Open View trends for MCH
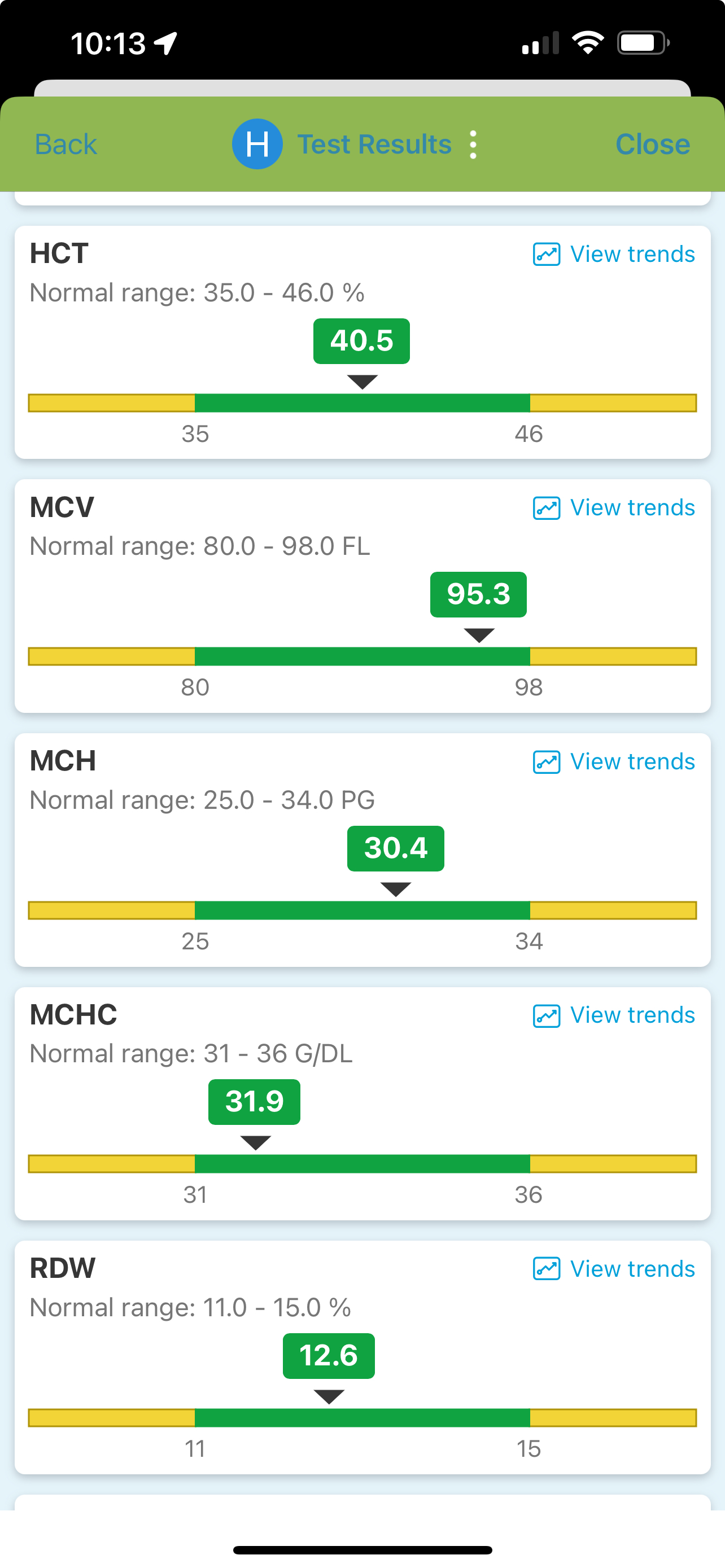 pyautogui.click(x=632, y=761)
